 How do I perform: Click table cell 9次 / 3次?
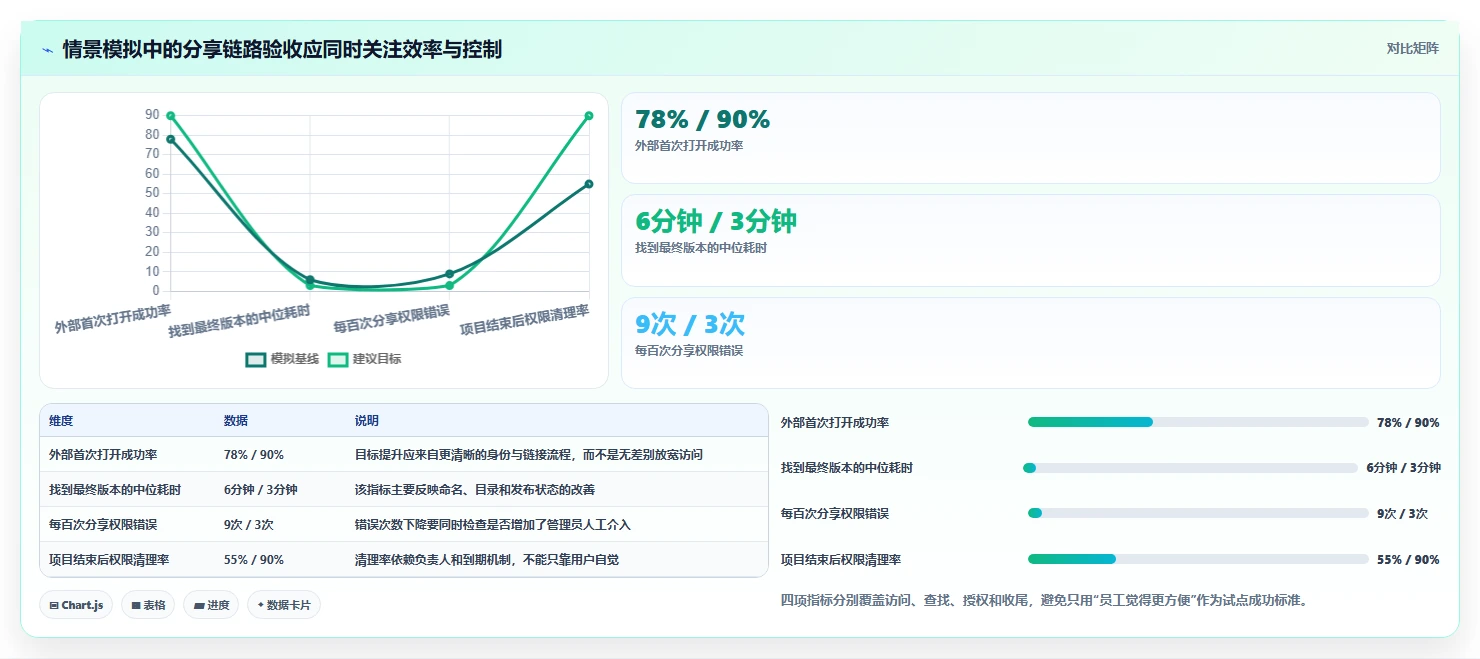[249, 525]
